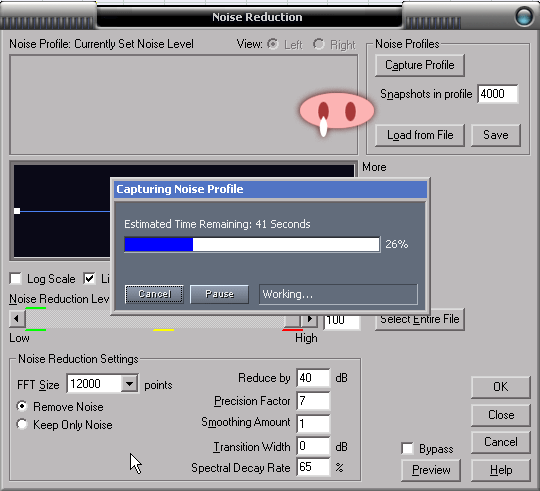The image size is (540, 491).
Task: Click the white control point on the graph
Action: click(x=17, y=211)
